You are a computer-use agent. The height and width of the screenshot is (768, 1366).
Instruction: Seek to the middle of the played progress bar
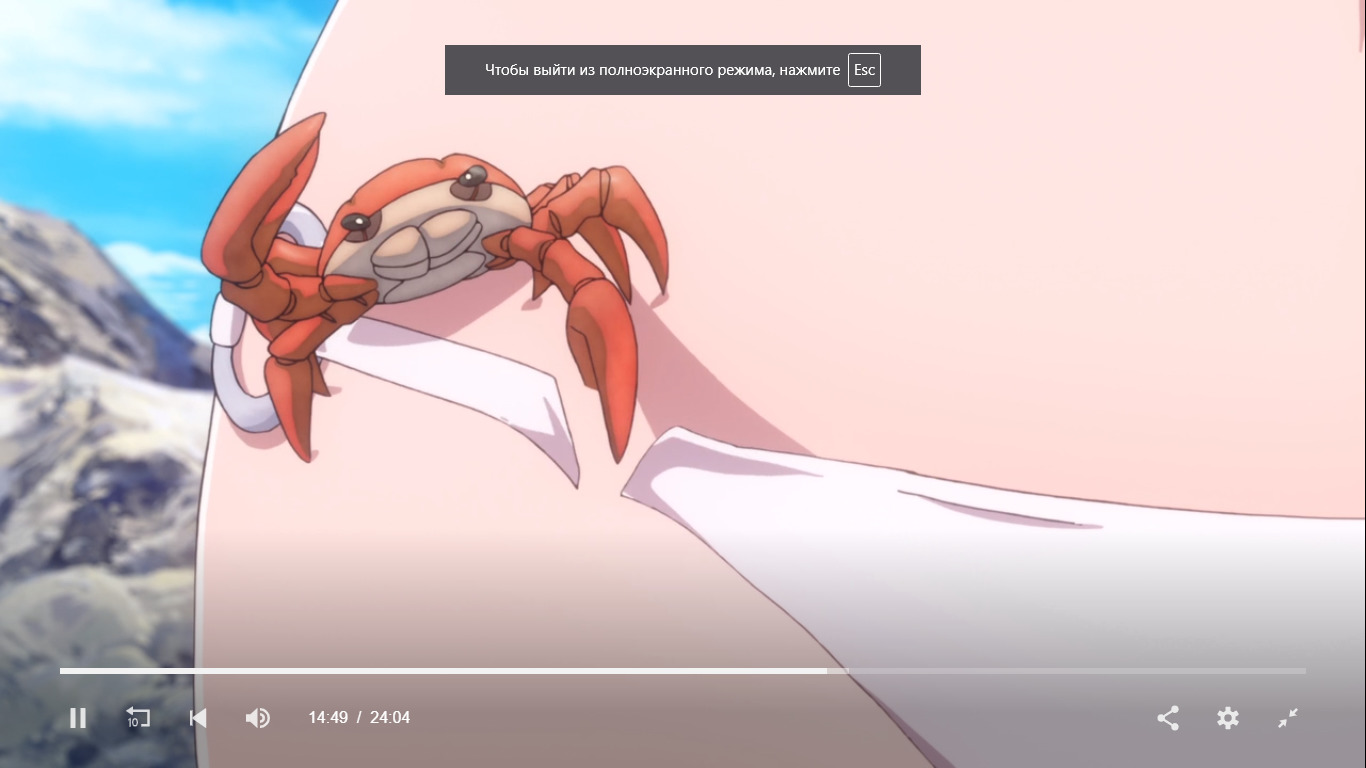(443, 671)
